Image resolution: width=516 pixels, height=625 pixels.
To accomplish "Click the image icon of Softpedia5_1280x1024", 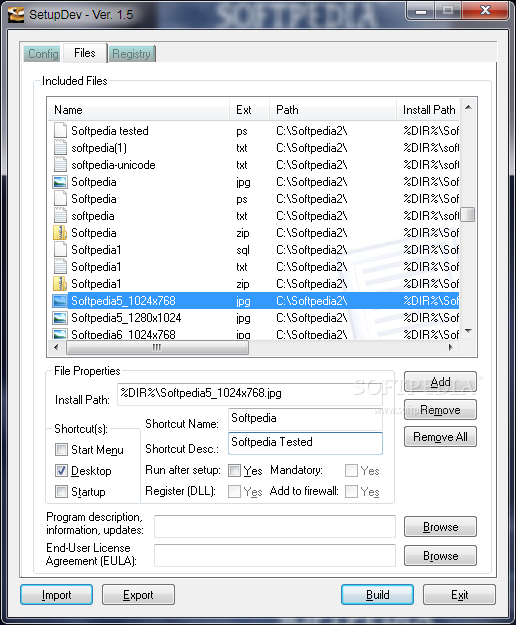I will click(60, 318).
